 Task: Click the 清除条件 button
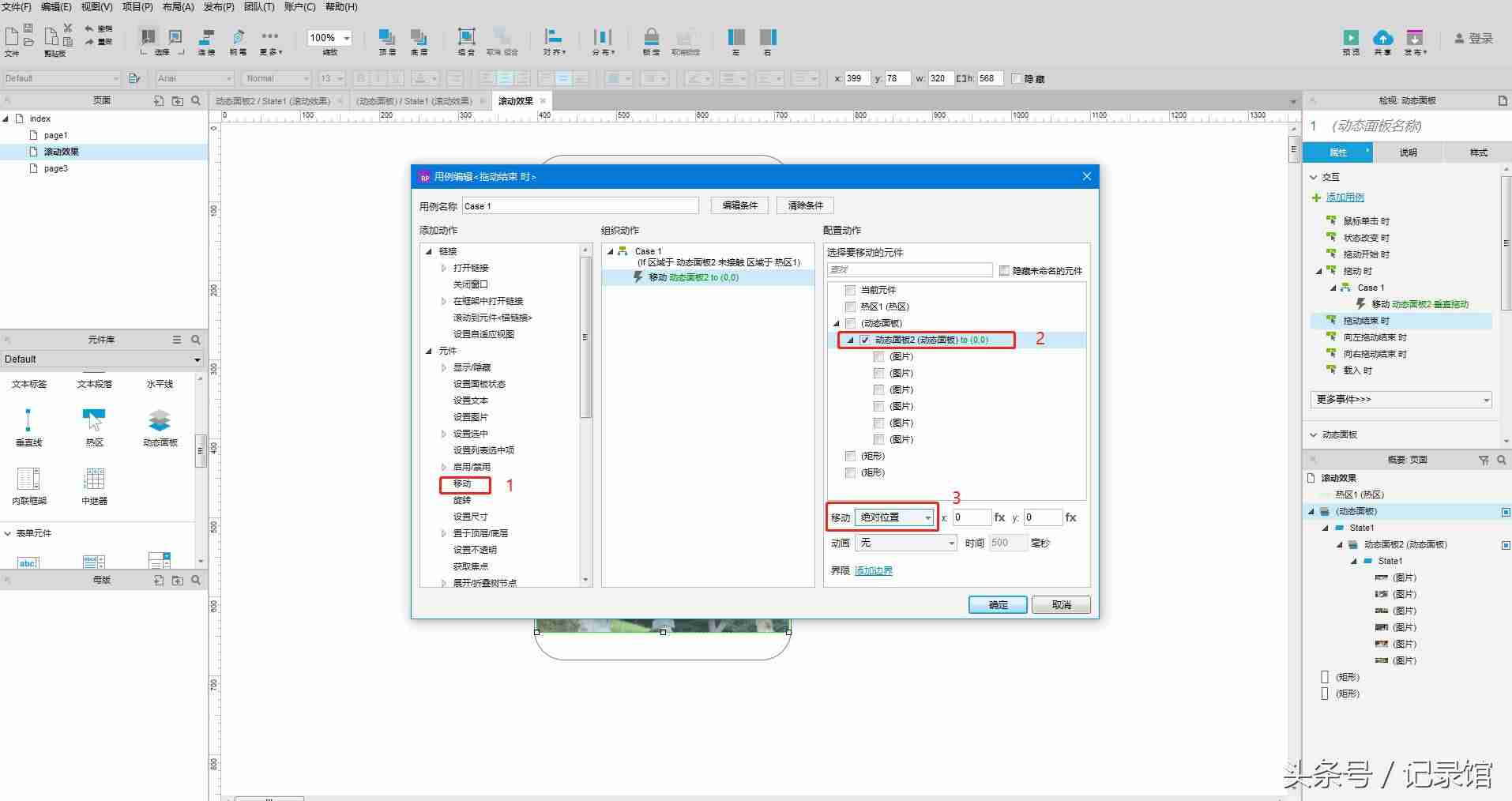pyautogui.click(x=805, y=205)
